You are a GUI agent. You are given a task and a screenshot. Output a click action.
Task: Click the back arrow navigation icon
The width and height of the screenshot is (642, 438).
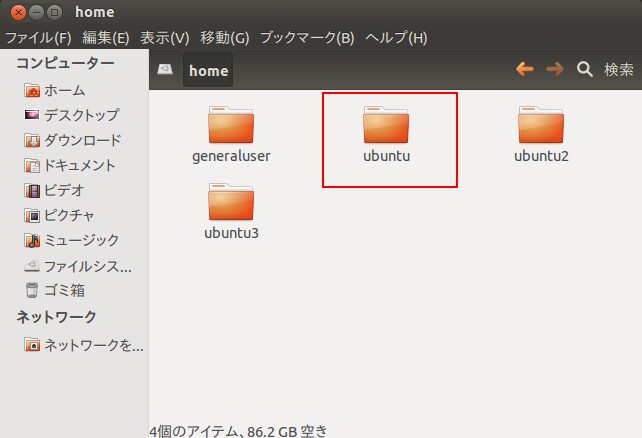point(524,69)
